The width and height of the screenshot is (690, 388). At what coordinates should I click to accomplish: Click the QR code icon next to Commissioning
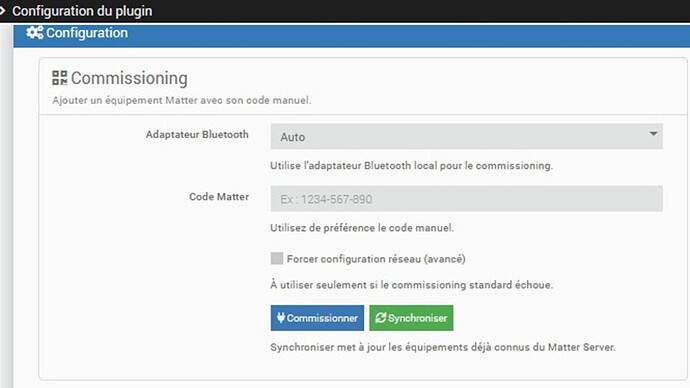tap(59, 78)
